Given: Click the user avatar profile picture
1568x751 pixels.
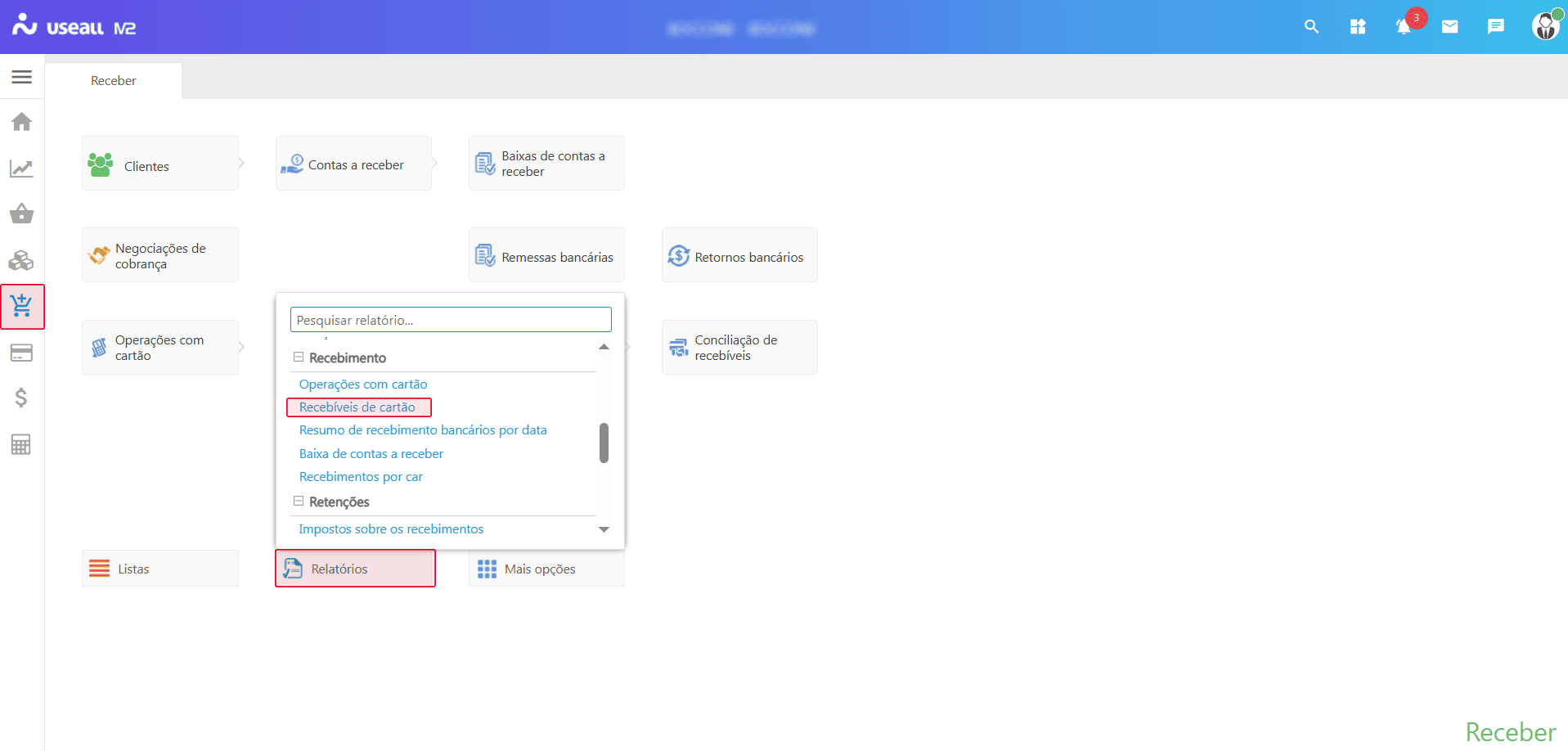Looking at the screenshot, I should coord(1544,26).
